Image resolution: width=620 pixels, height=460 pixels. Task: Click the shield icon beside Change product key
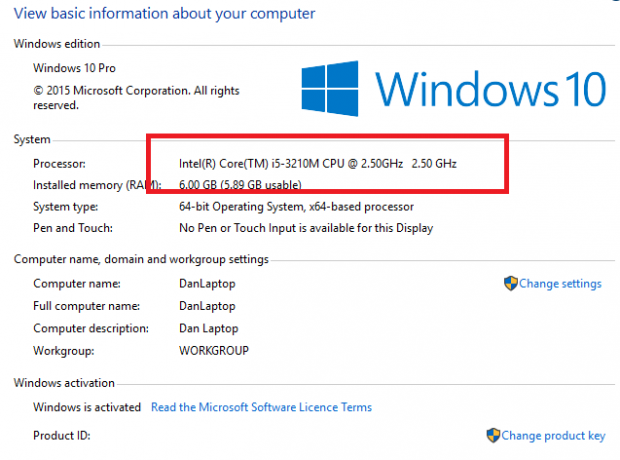coord(493,435)
